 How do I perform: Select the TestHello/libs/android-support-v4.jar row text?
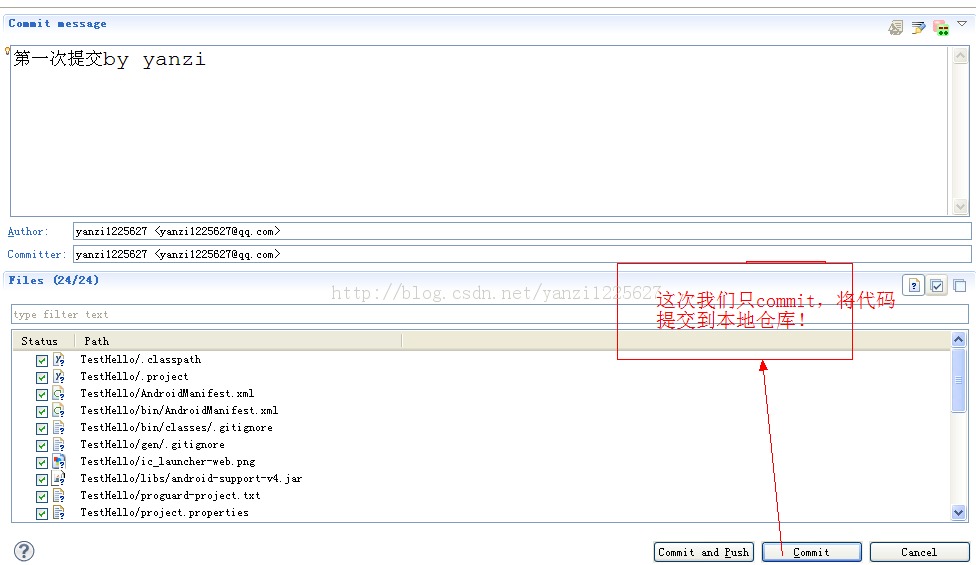pos(191,479)
